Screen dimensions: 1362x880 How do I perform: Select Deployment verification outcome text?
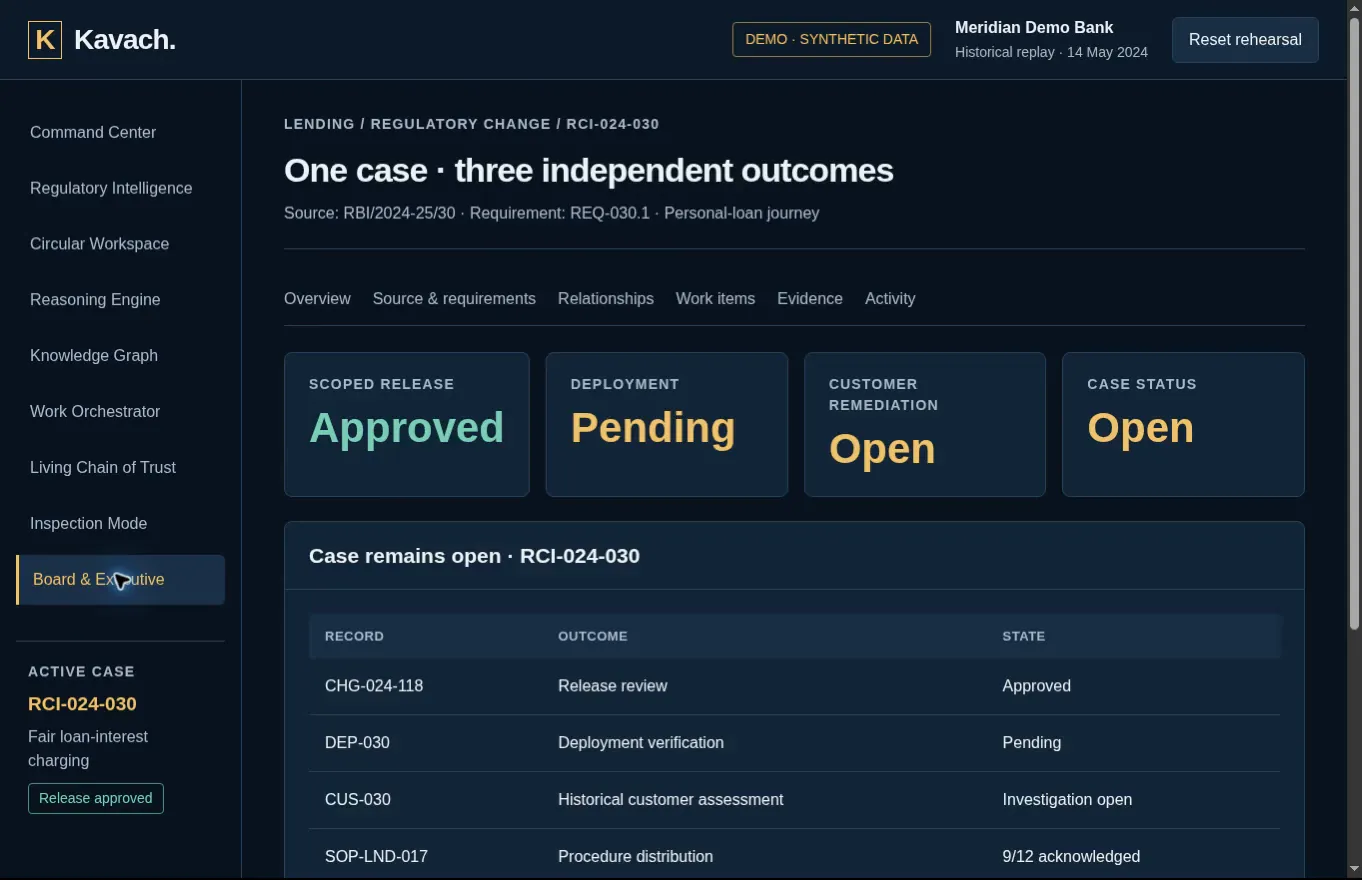point(641,743)
